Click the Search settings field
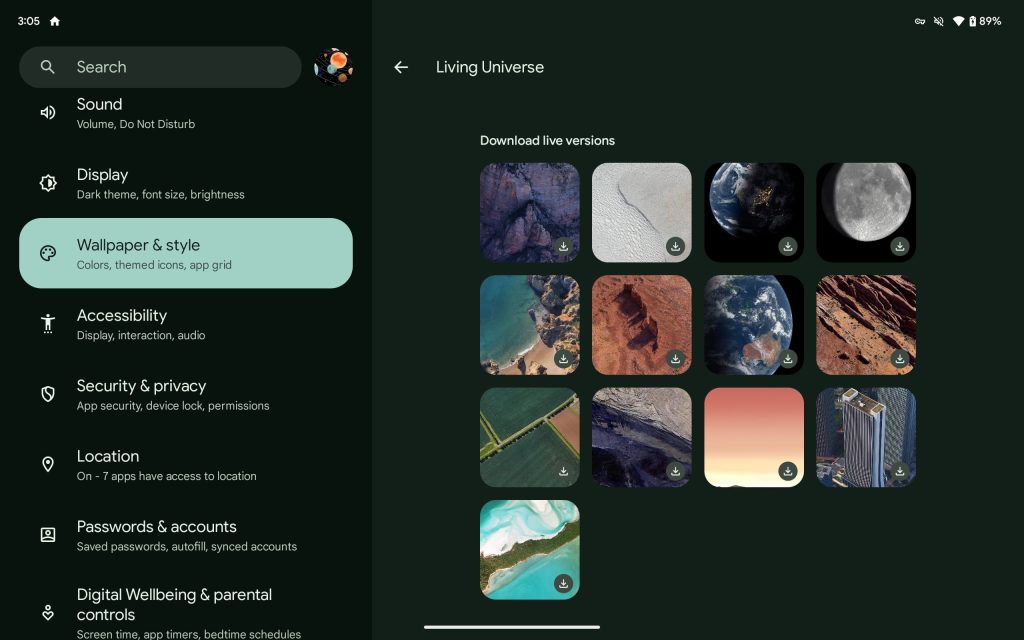 click(160, 67)
